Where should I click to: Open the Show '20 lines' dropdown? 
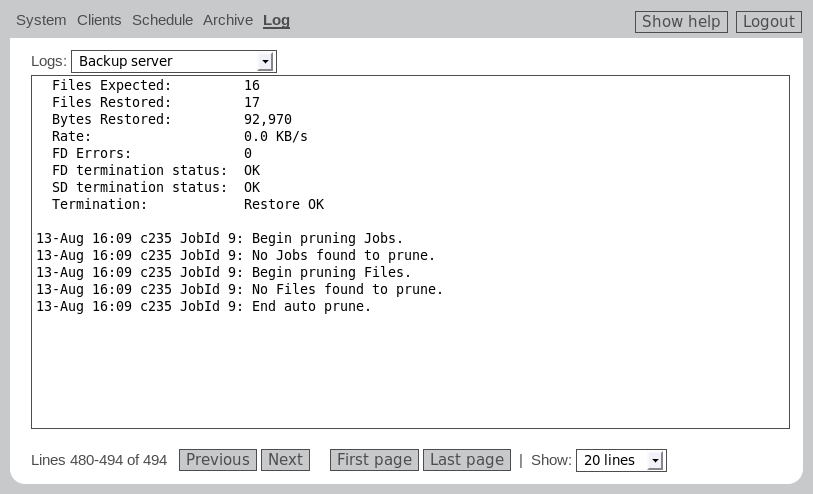pyautogui.click(x=620, y=460)
